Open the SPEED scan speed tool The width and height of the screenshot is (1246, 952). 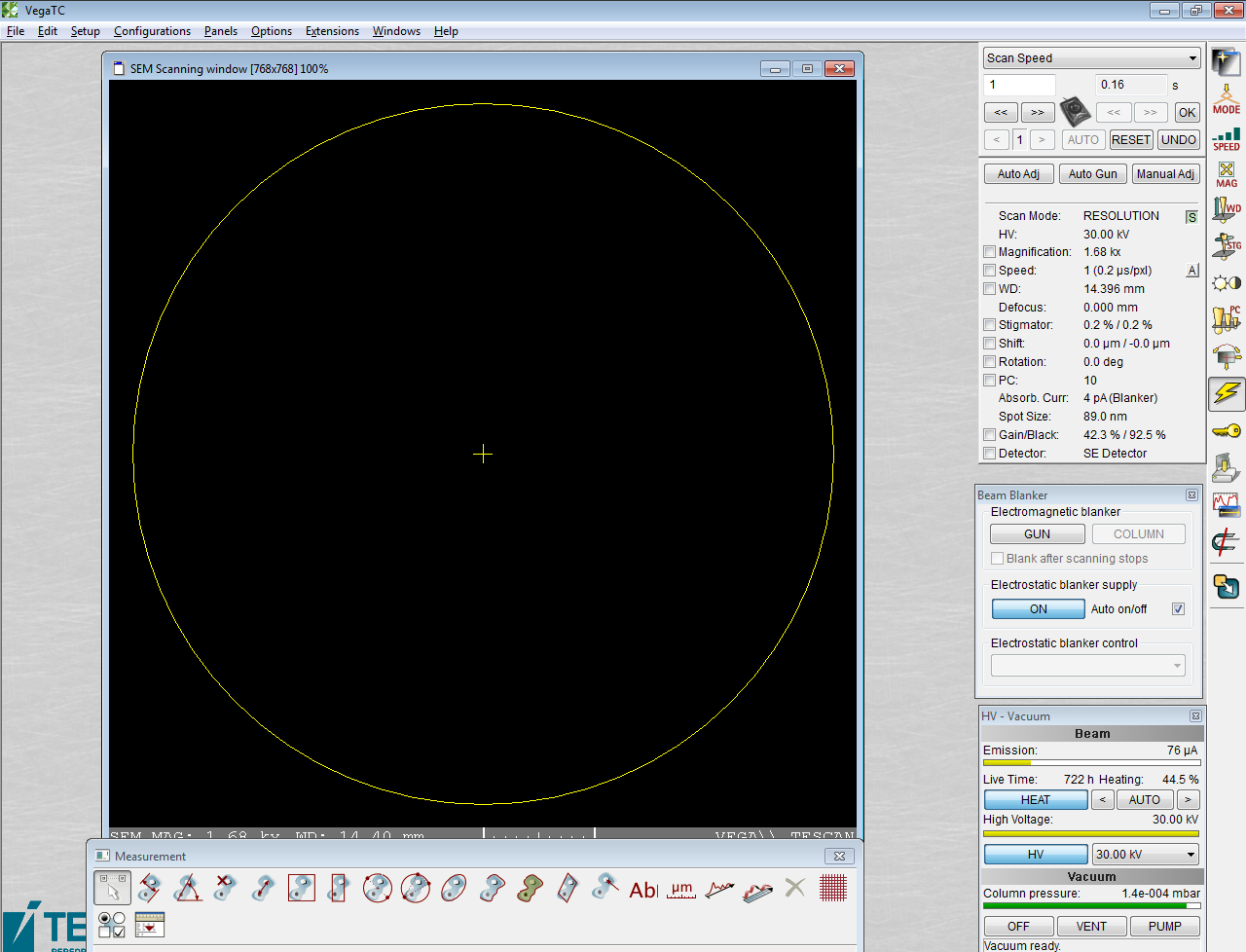coord(1226,138)
